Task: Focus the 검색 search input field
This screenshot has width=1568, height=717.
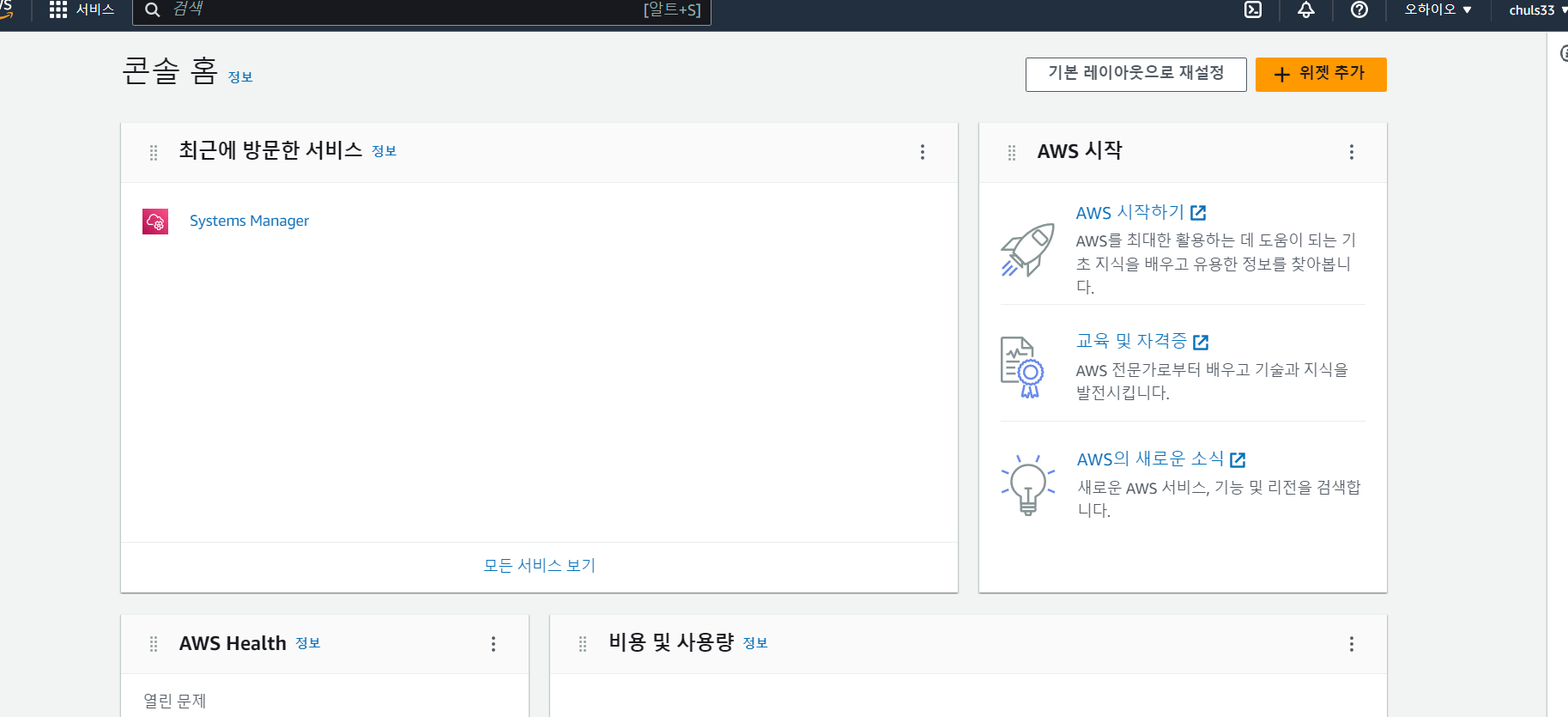Action: [x=421, y=10]
